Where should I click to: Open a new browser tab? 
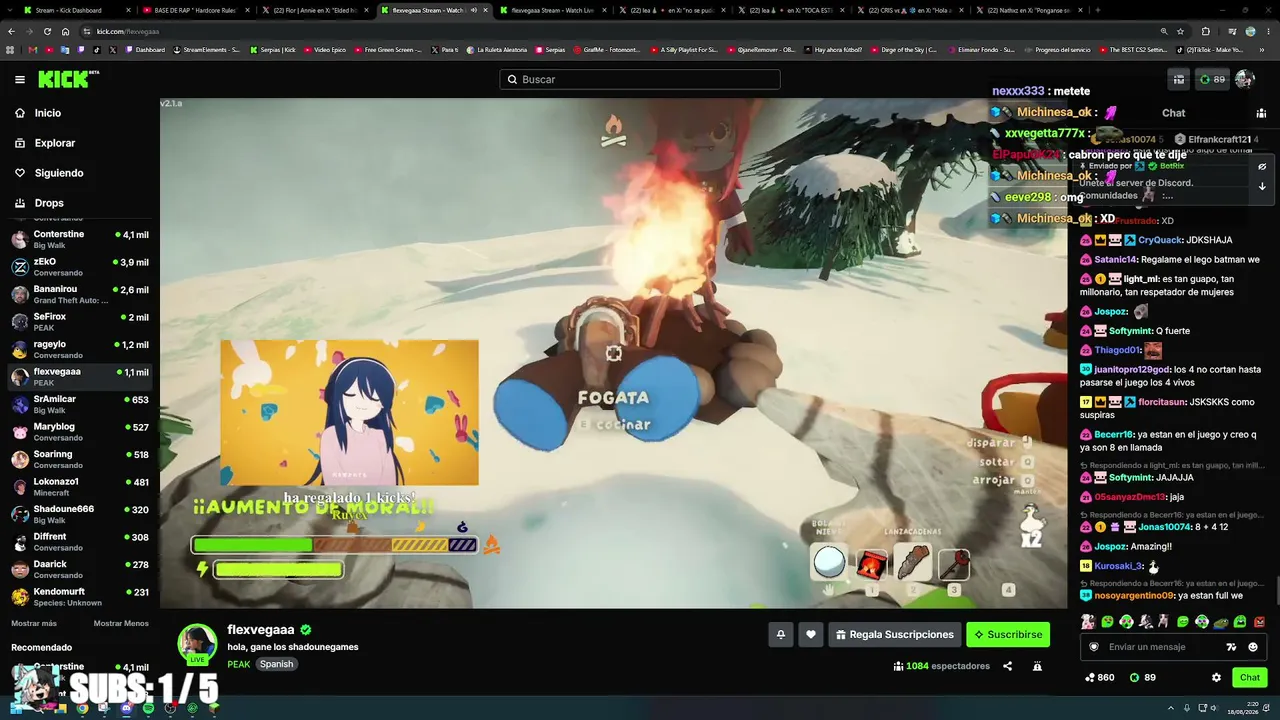[x=1097, y=10]
